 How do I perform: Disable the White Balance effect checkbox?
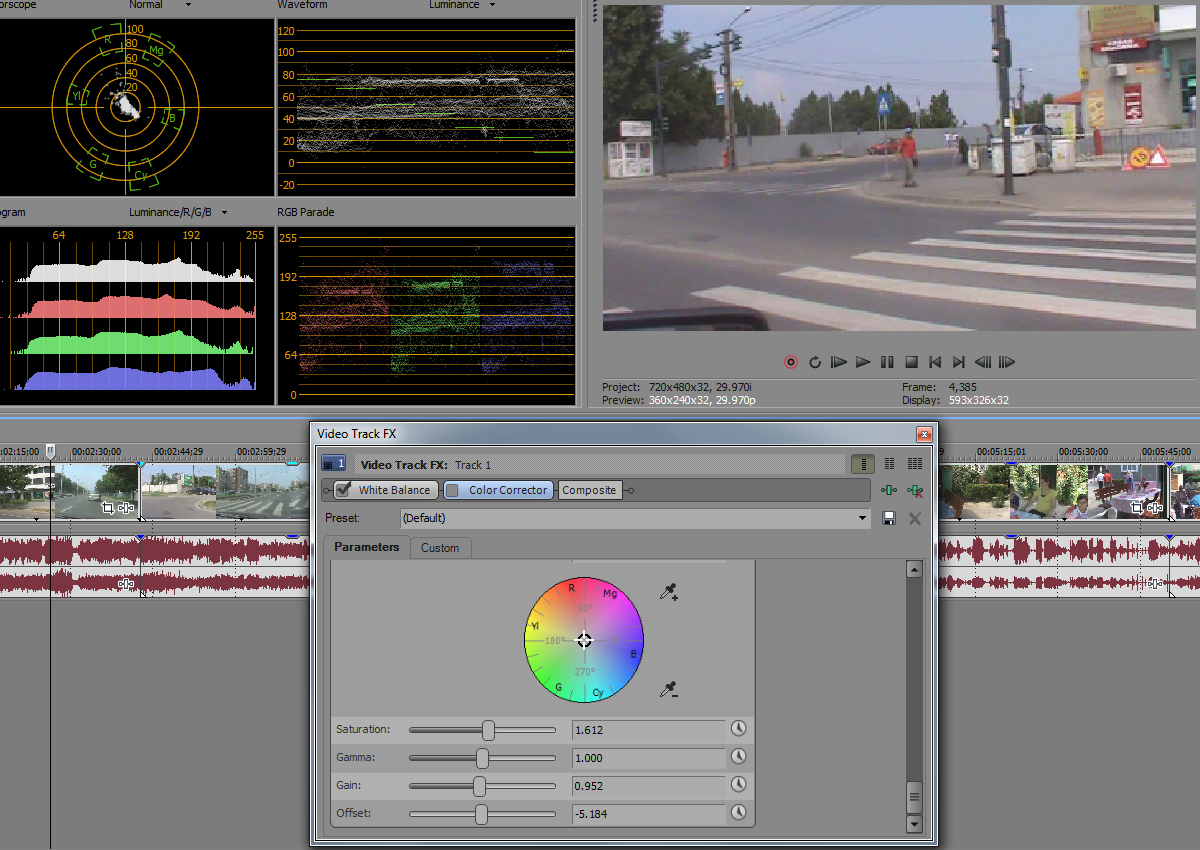point(344,490)
